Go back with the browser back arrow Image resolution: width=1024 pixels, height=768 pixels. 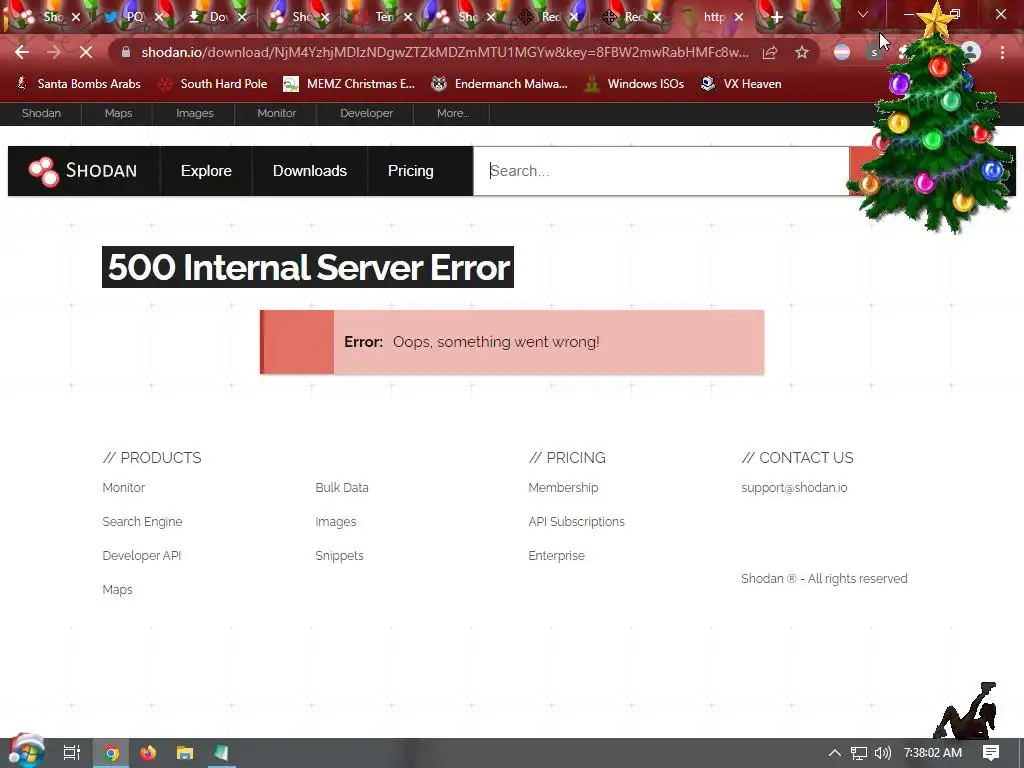pyautogui.click(x=22, y=52)
